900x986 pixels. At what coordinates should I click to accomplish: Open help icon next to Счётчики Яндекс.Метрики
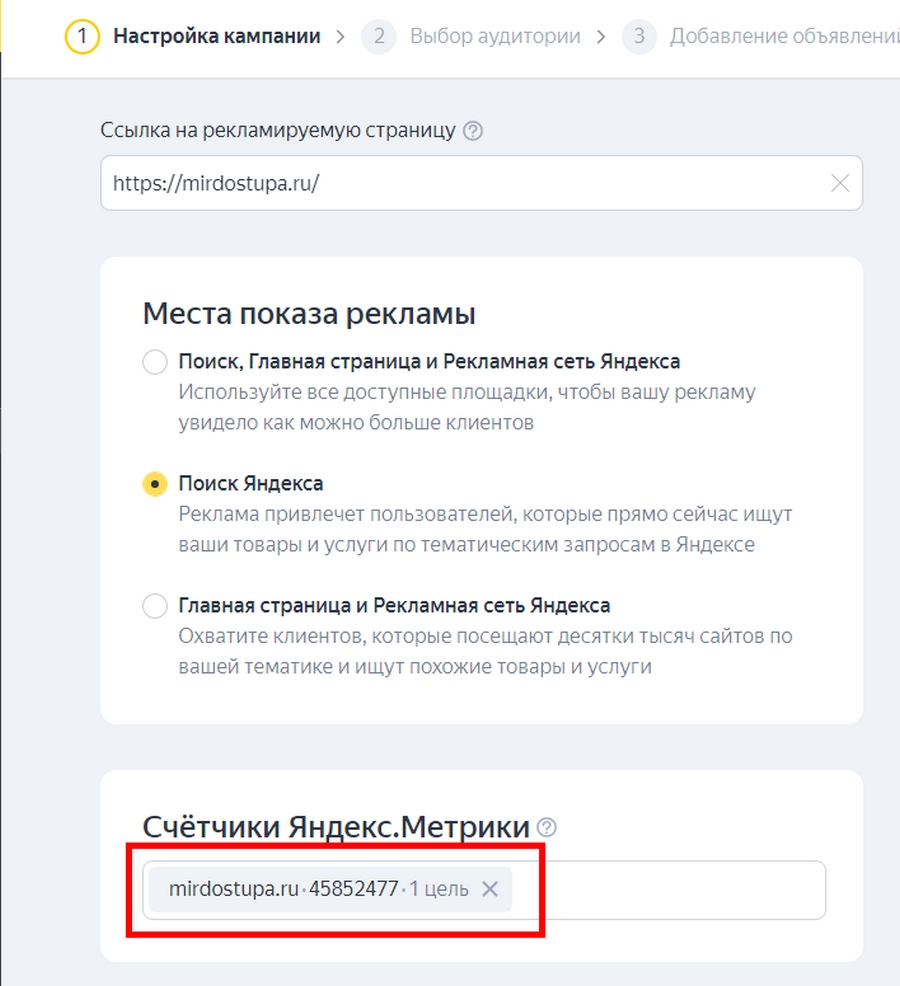(547, 828)
